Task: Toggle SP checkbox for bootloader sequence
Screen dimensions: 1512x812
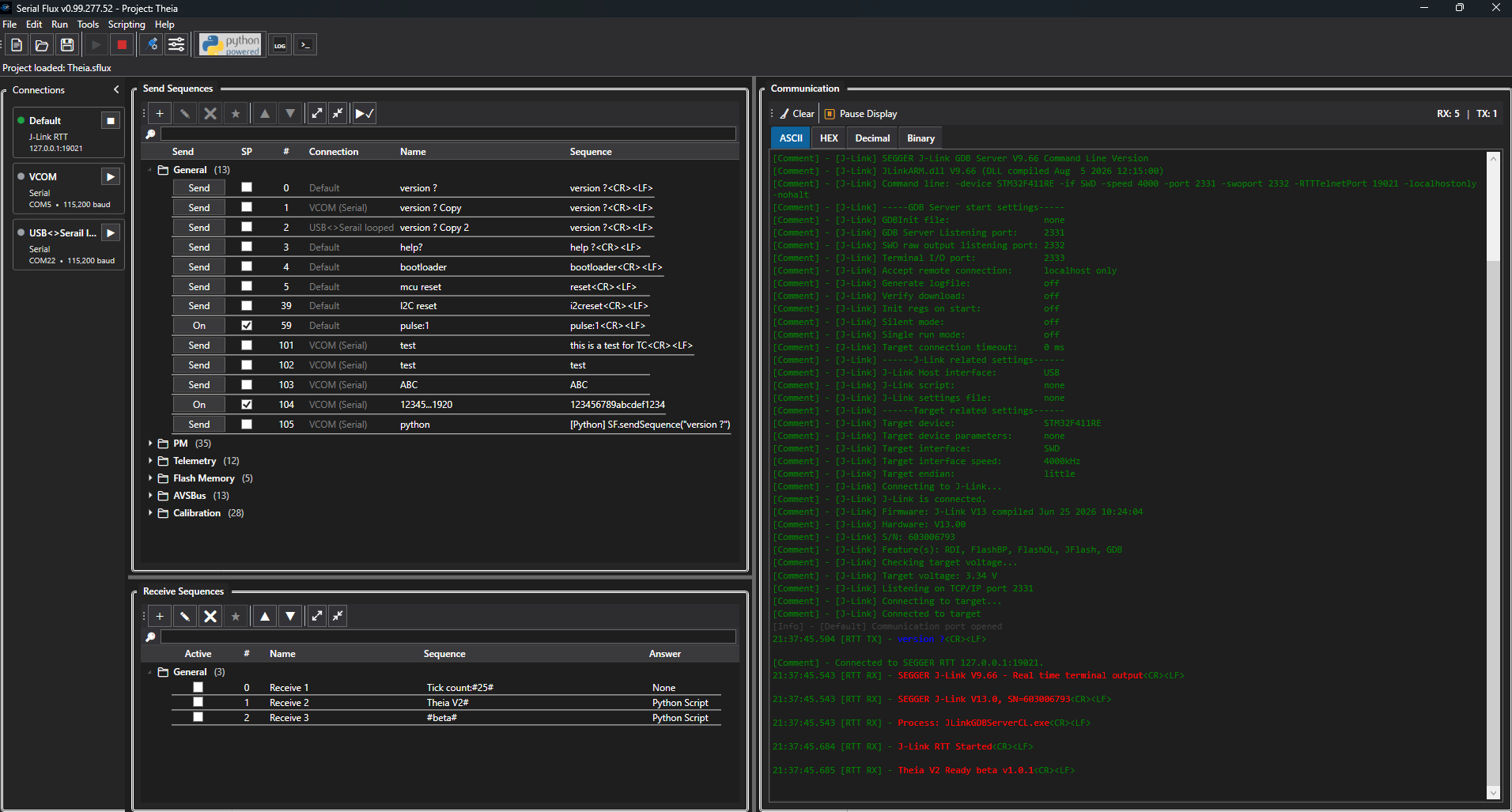Action: coord(247,266)
